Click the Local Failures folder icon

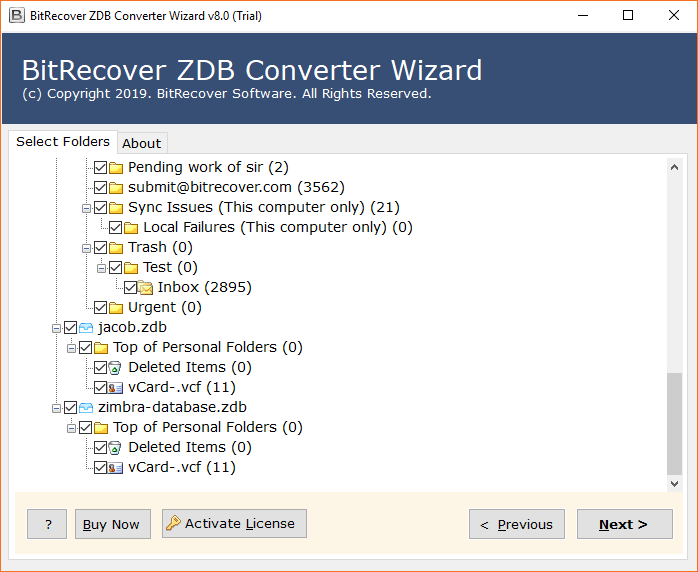pos(131,228)
